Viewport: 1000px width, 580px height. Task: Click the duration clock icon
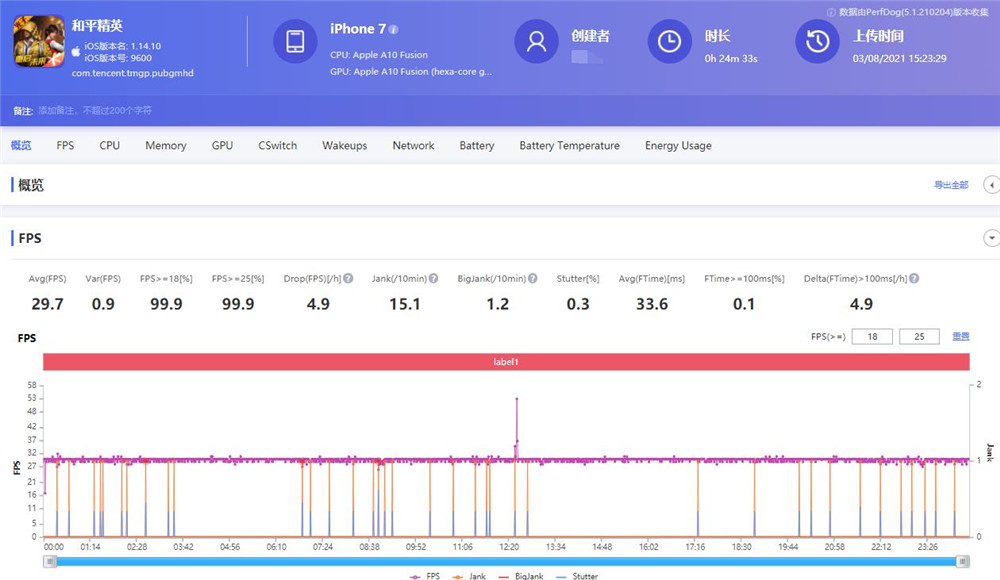point(670,42)
